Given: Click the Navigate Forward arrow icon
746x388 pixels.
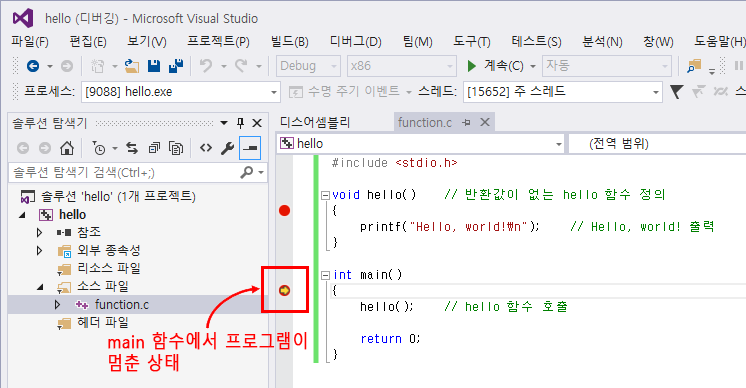Looking at the screenshot, I should click(x=67, y=66).
